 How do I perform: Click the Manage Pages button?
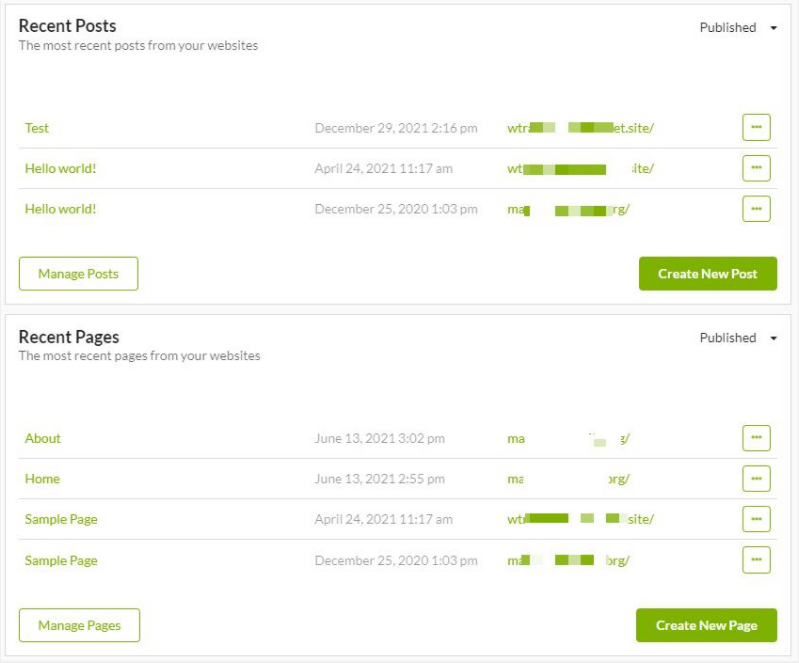tap(79, 625)
